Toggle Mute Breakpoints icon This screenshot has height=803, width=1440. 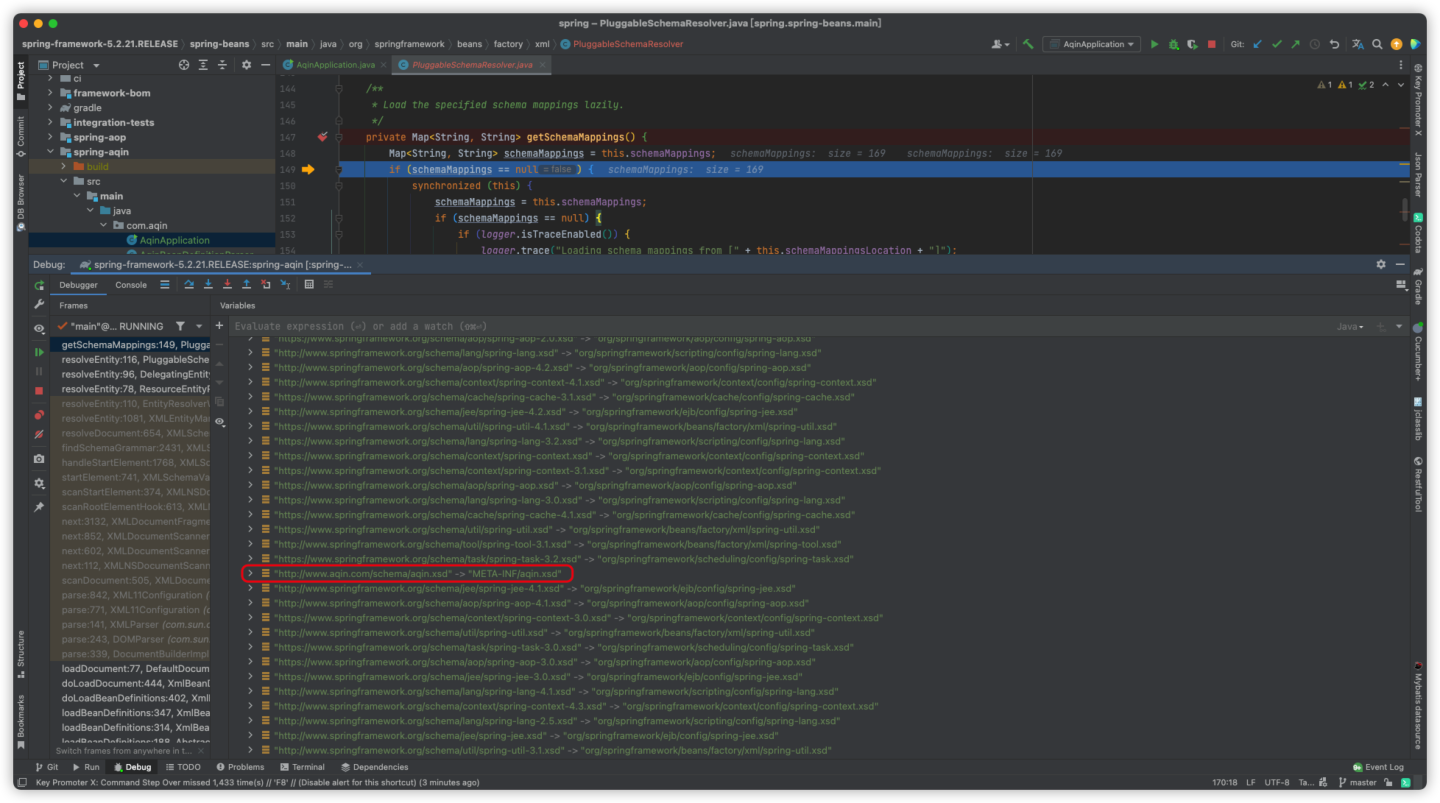(39, 435)
